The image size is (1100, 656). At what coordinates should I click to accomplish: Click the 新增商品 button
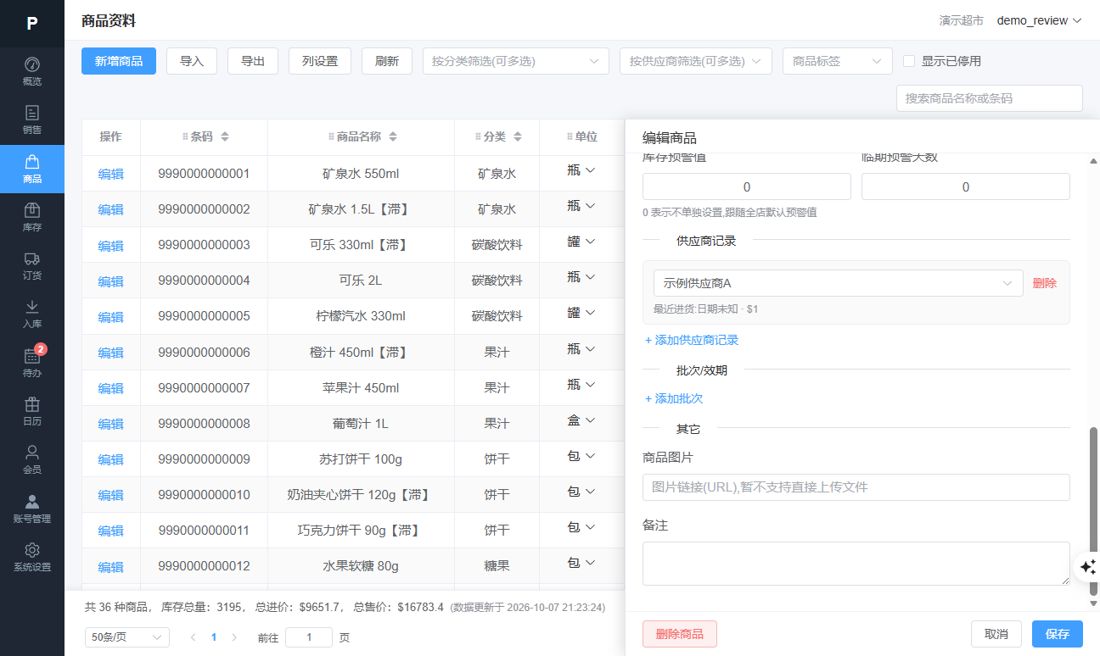point(119,61)
